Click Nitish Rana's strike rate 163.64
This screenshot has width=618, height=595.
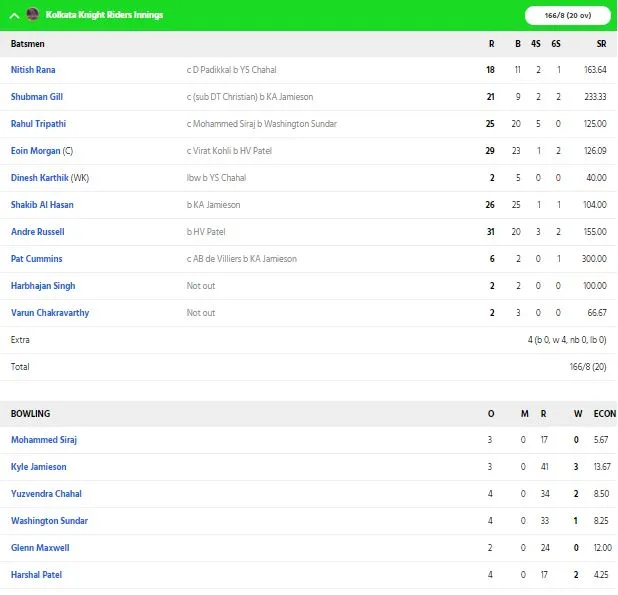pyautogui.click(x=595, y=70)
